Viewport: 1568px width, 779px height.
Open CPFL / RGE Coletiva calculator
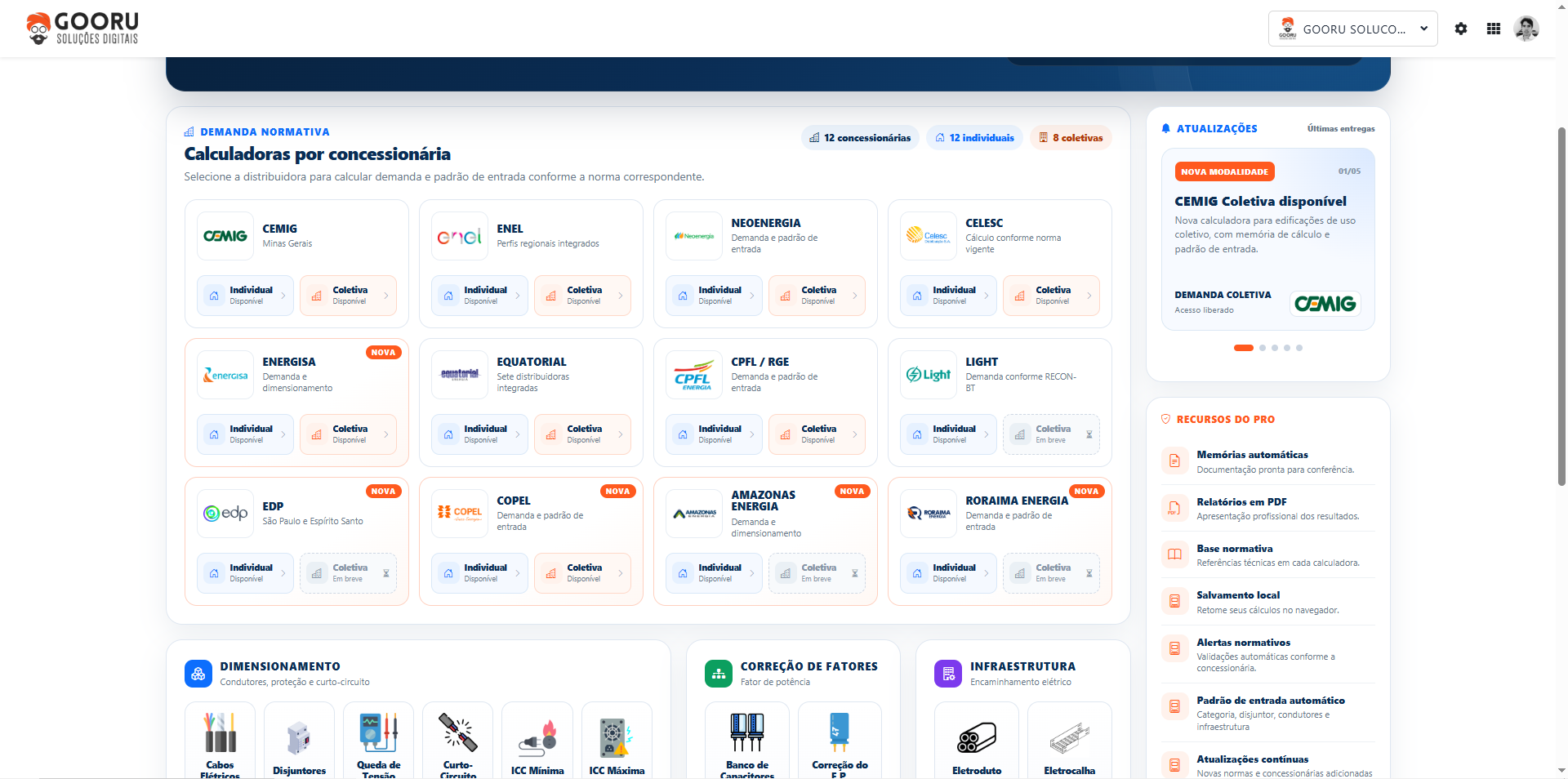(x=817, y=434)
